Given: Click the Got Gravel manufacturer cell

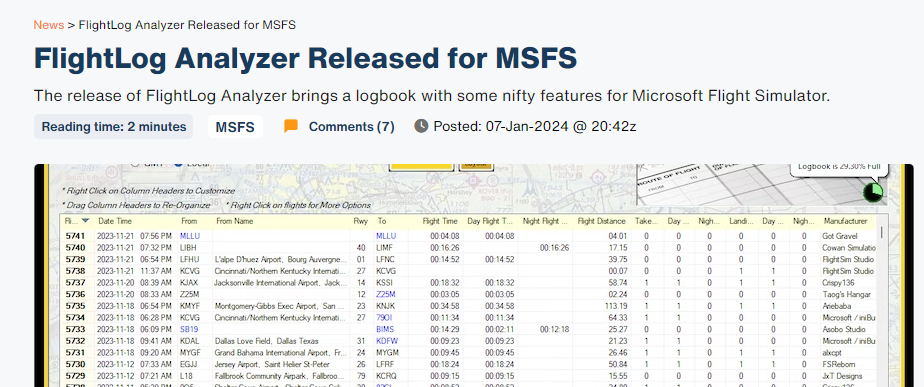Looking at the screenshot, I should click(840, 236).
